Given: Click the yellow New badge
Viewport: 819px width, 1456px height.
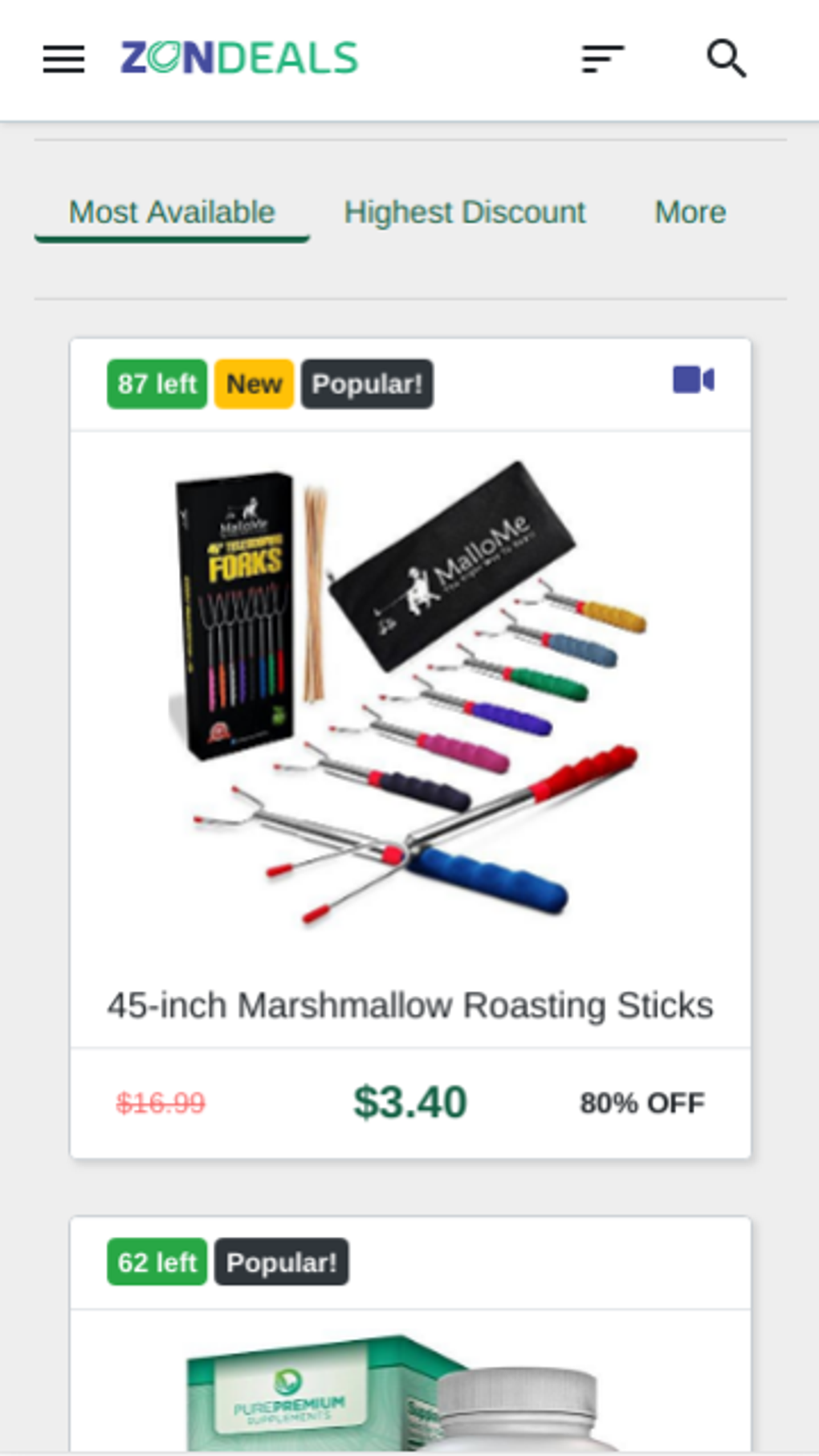Looking at the screenshot, I should [254, 384].
